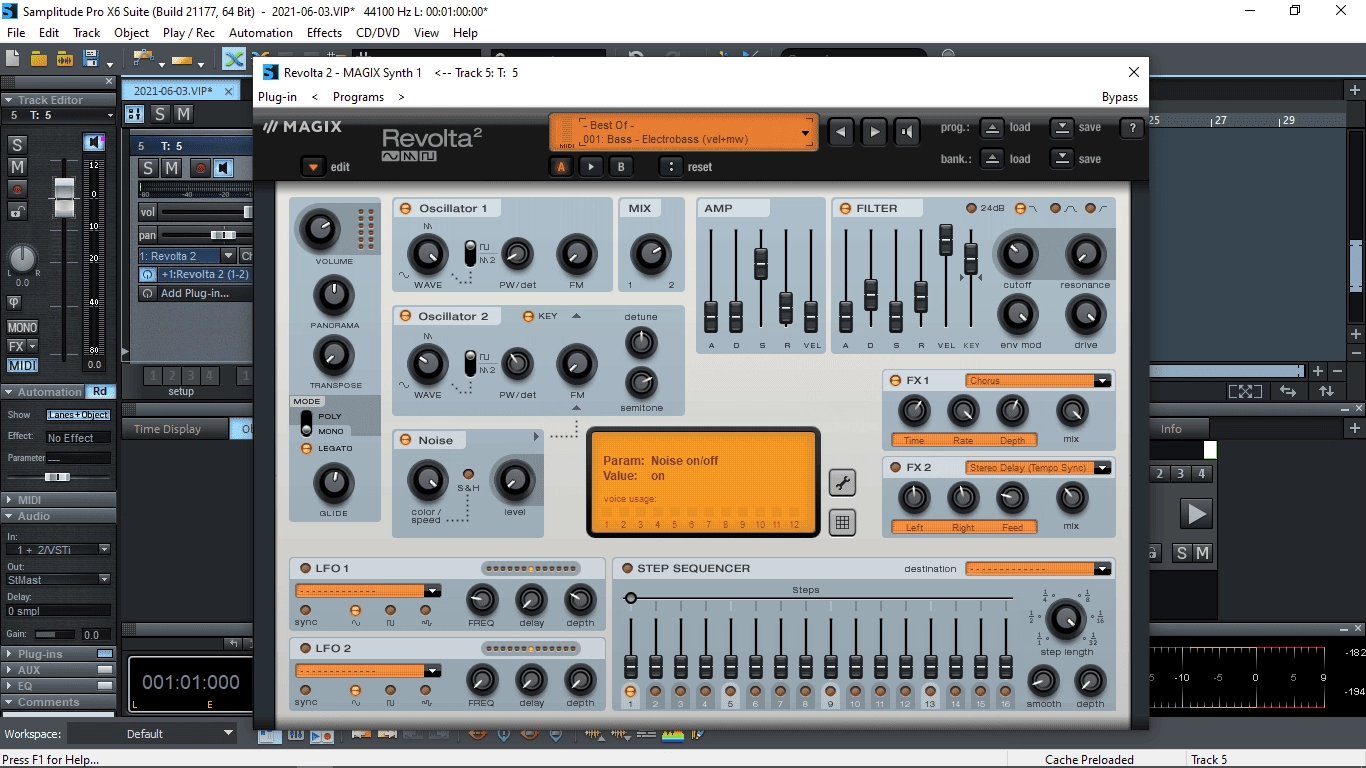This screenshot has width=1366, height=768.
Task: Click the Steps length slider handle
Action: (x=630, y=598)
